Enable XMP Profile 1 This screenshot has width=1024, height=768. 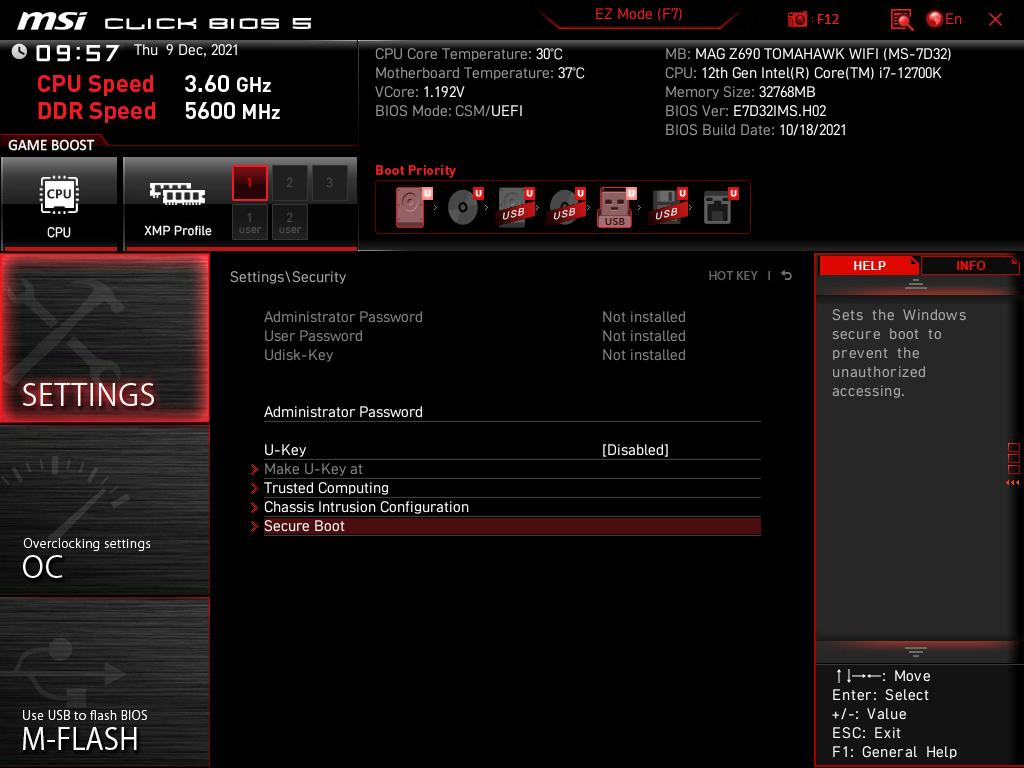[x=249, y=183]
